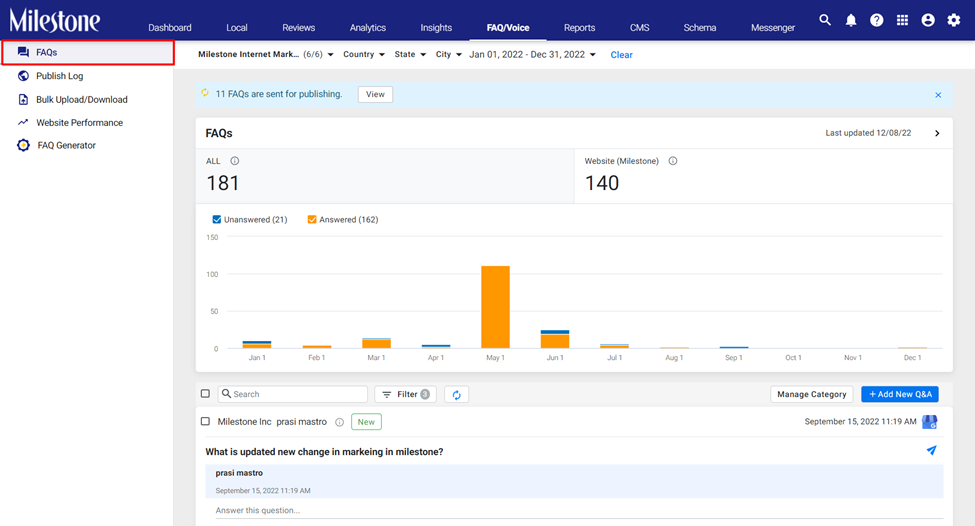The width and height of the screenshot is (975, 526).
Task: Open the help question mark icon
Action: pyautogui.click(x=876, y=21)
